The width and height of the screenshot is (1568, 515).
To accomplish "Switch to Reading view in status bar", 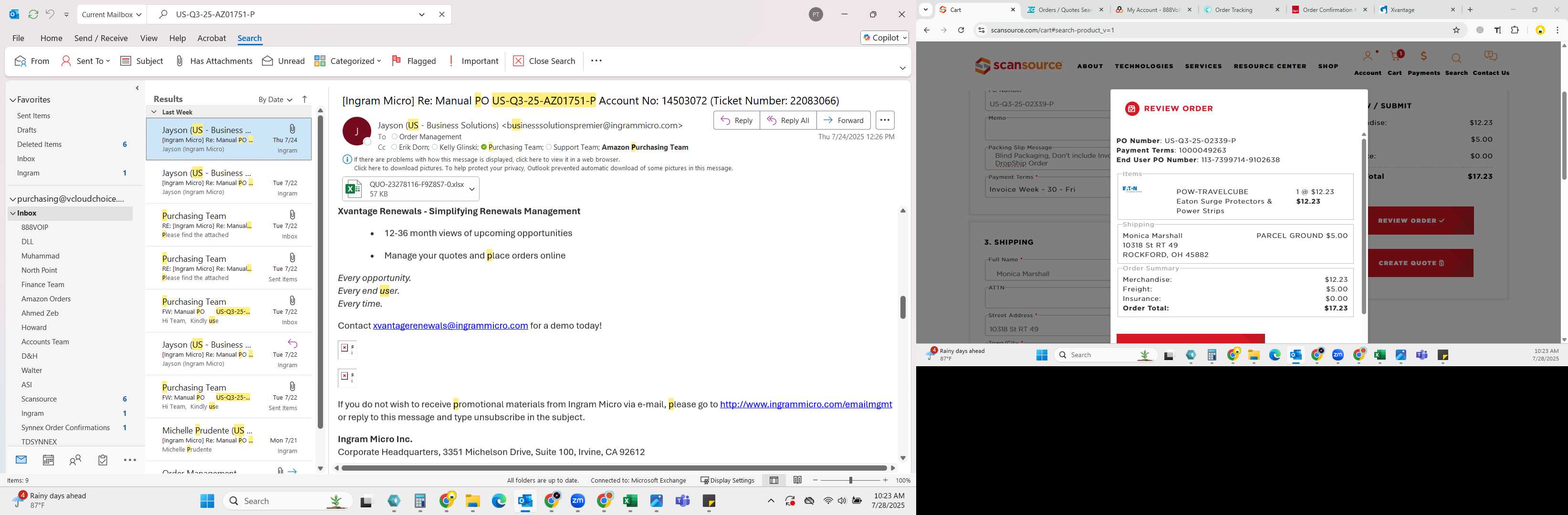I will pos(797,480).
